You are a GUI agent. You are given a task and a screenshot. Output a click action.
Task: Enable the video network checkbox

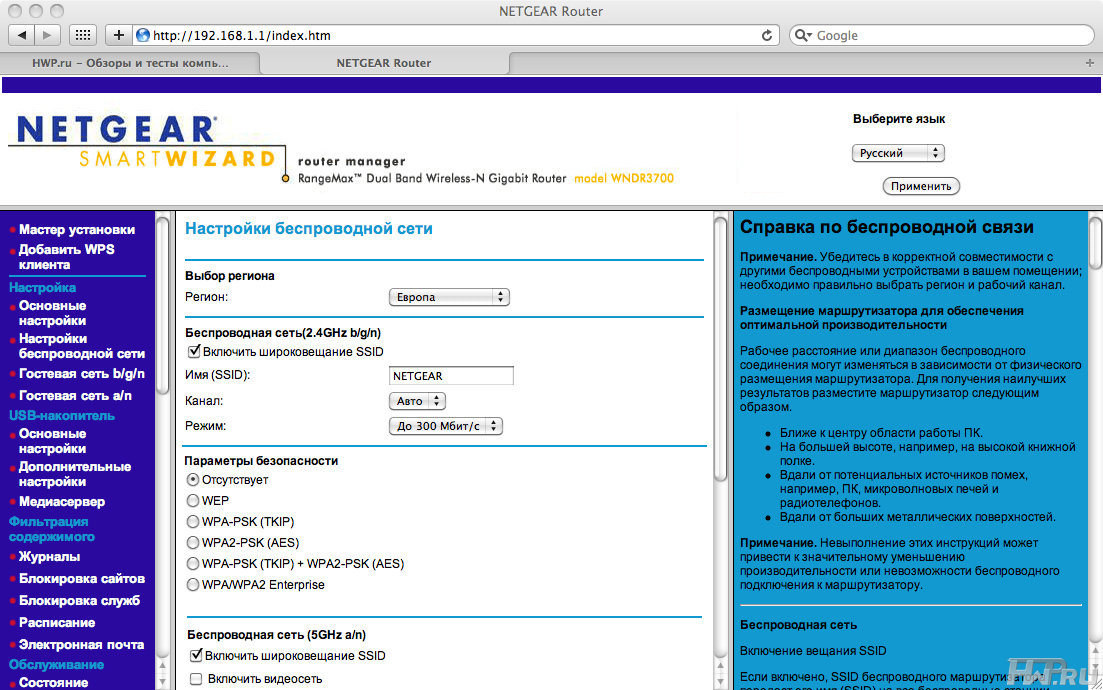click(196, 679)
